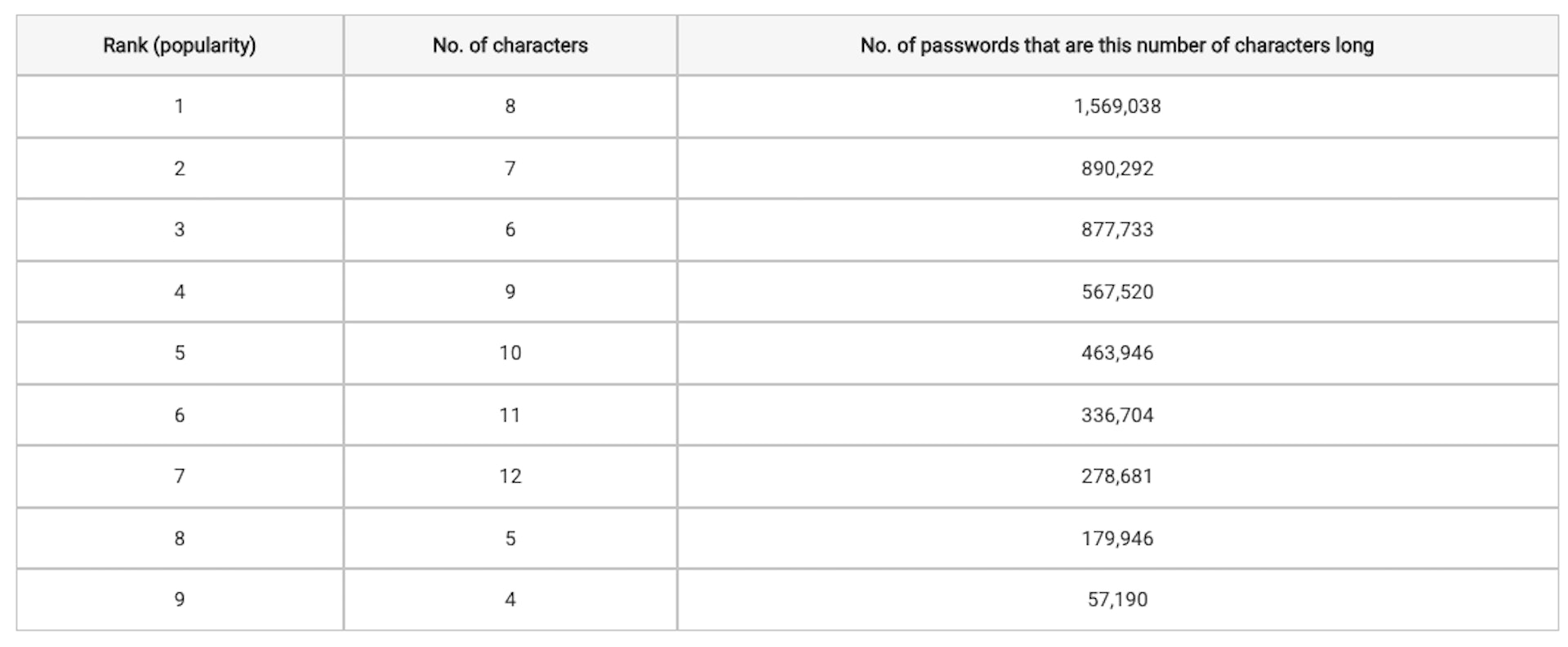Image resolution: width=1568 pixels, height=647 pixels.
Task: Select the cell with 278,681
Action: pyautogui.click(x=1117, y=476)
